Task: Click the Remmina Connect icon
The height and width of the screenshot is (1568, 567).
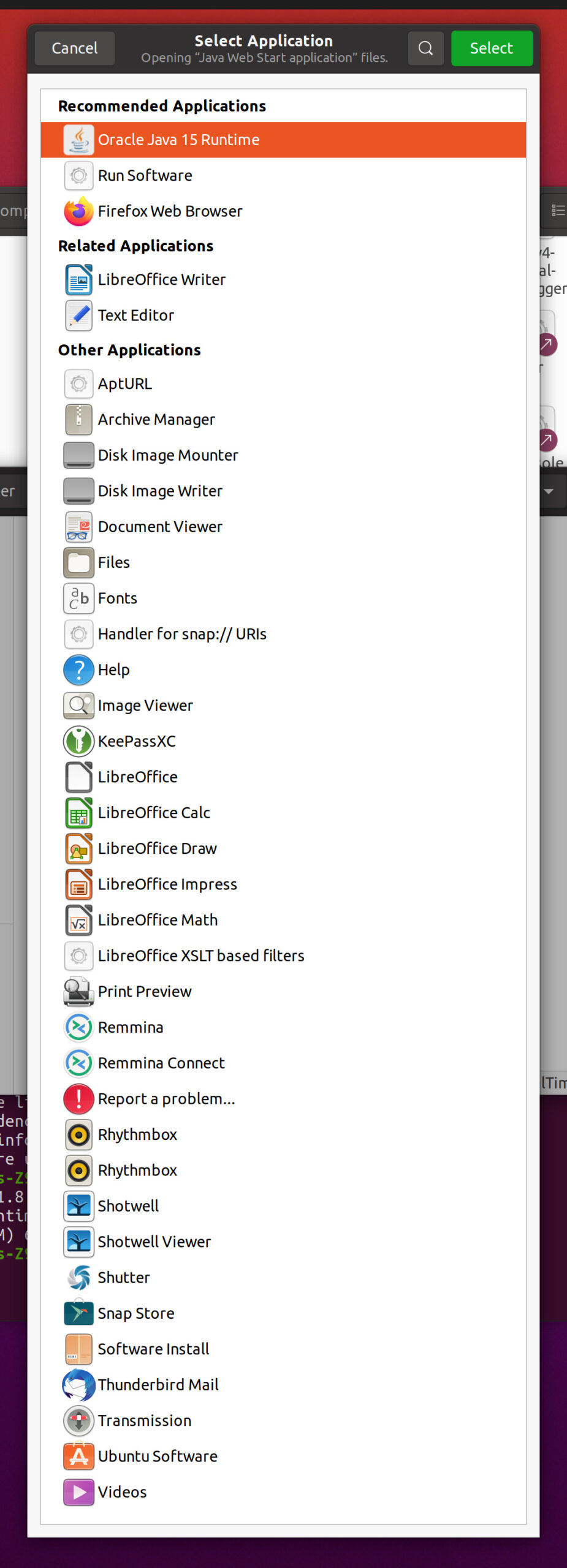Action: [x=78, y=1063]
